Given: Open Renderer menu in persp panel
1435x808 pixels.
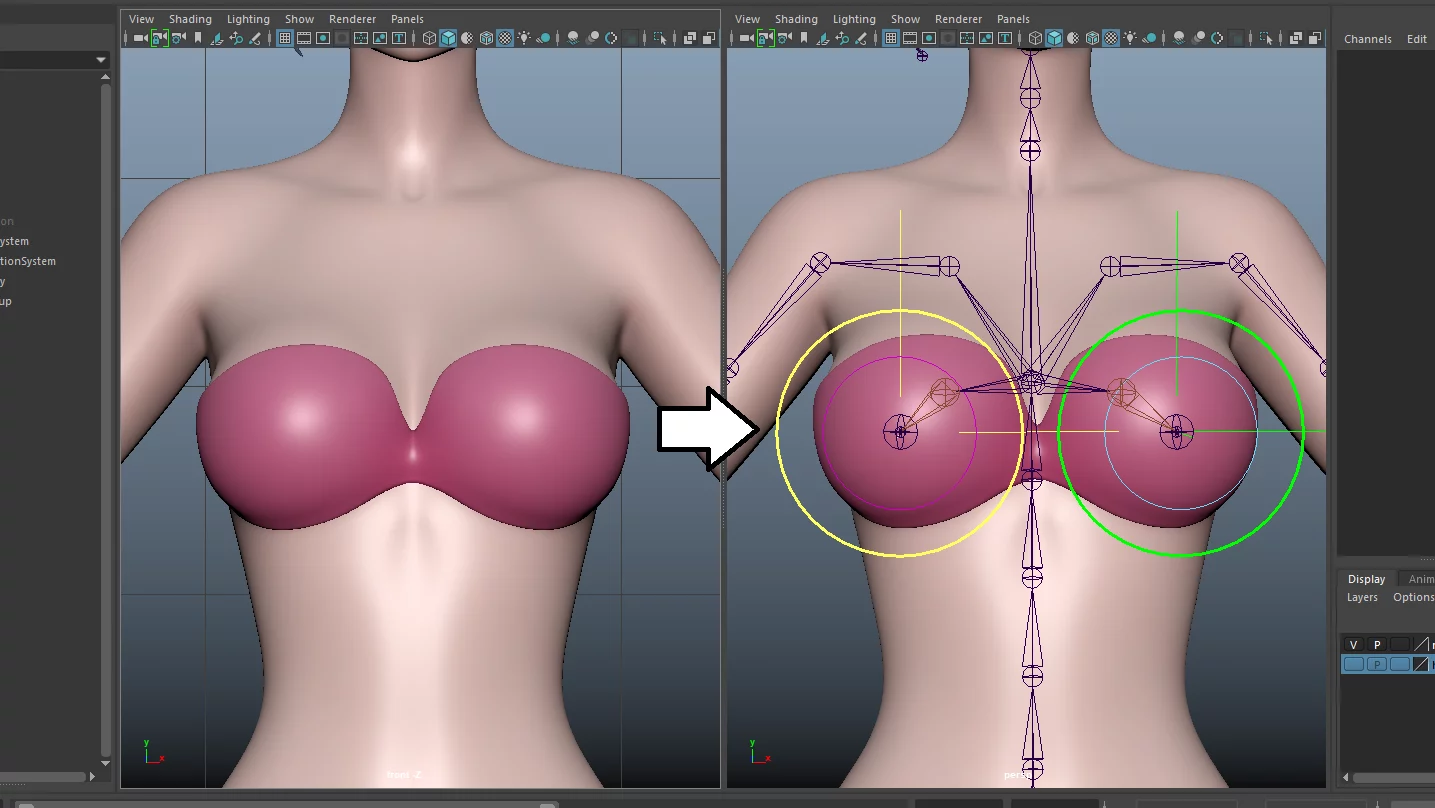Looking at the screenshot, I should pyautogui.click(x=958, y=19).
